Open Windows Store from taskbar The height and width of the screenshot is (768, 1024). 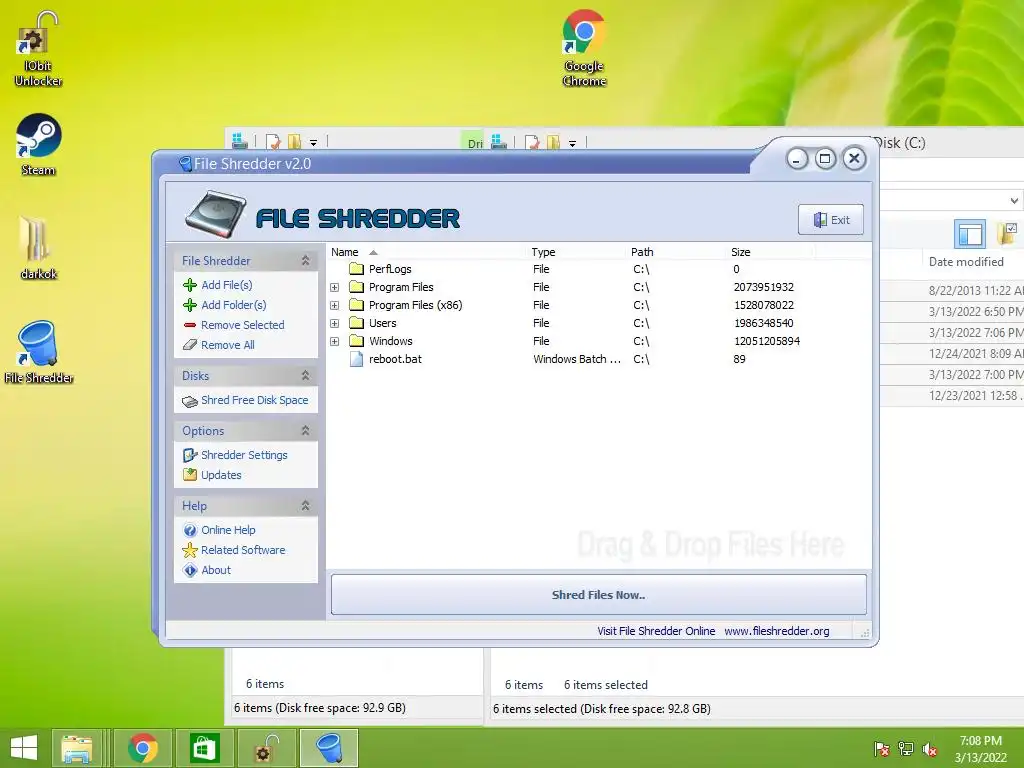click(x=204, y=748)
